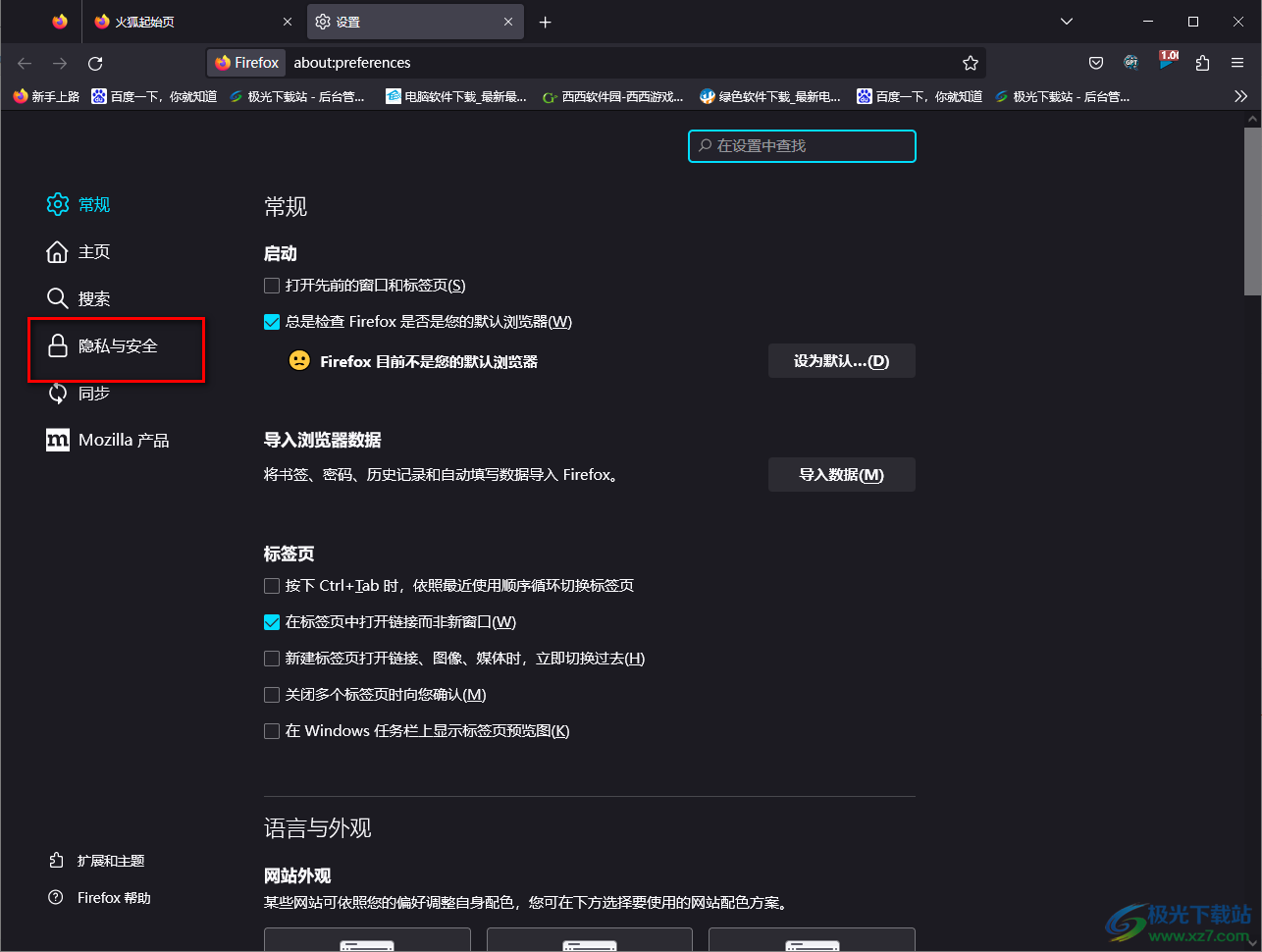Open the 绿色软件下载_最新电 bookmark

[x=770, y=96]
